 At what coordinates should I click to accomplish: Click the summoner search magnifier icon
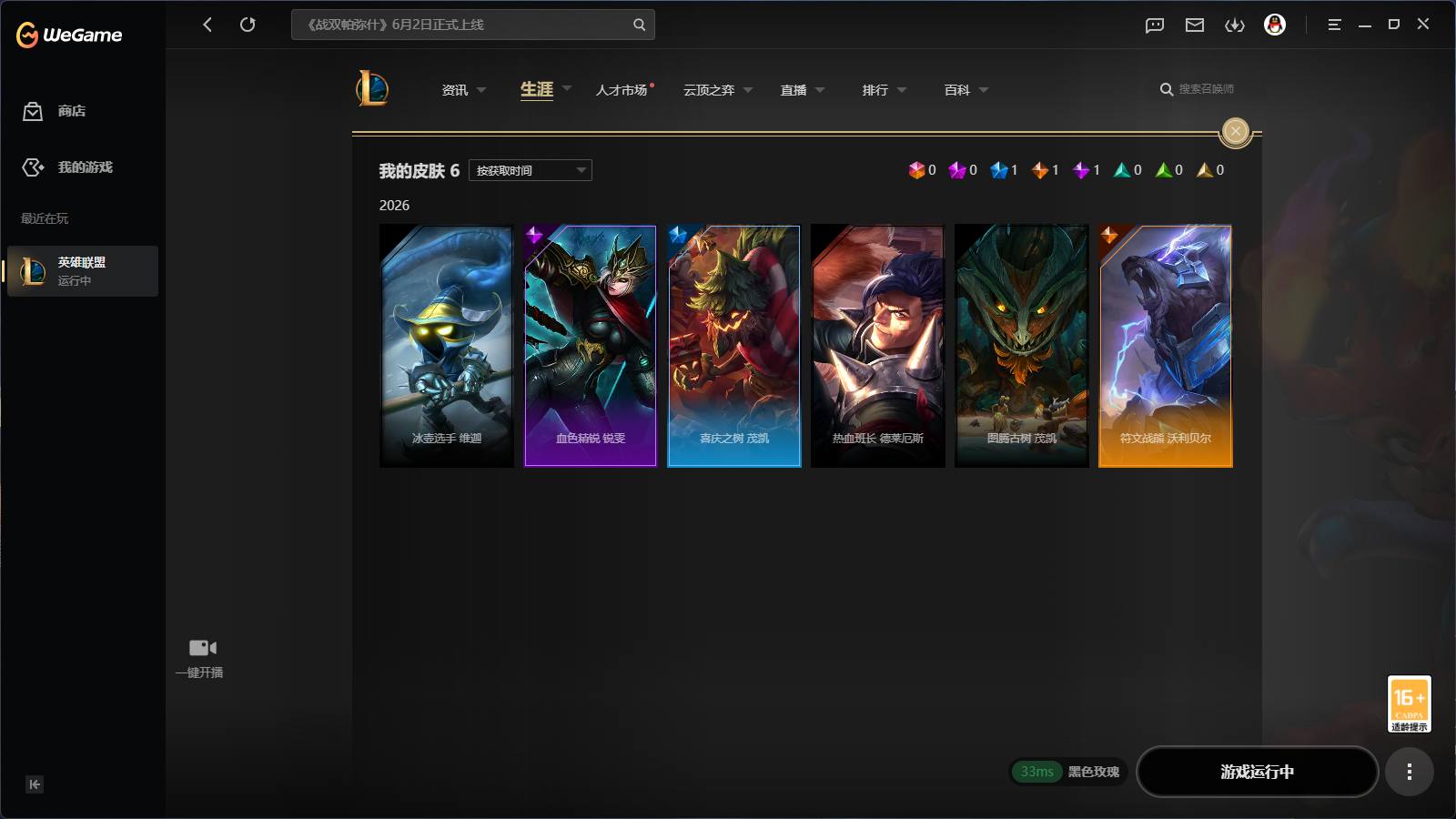1166,89
